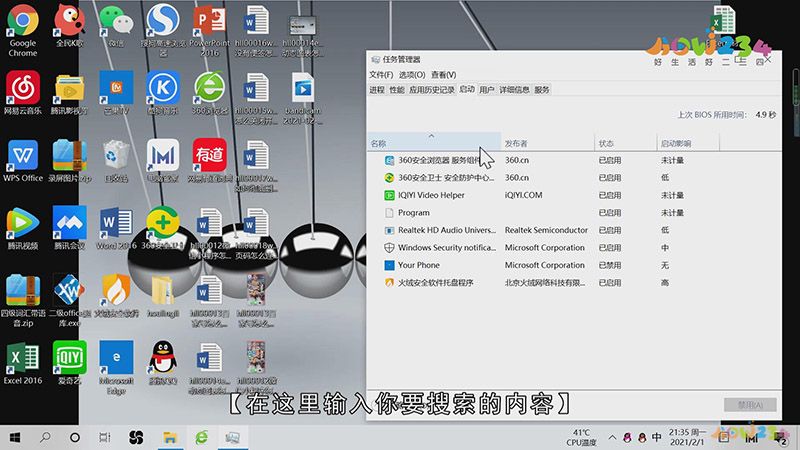Click the CPU temperature 41°C tray readout
The image size is (800, 450).
(x=581, y=437)
